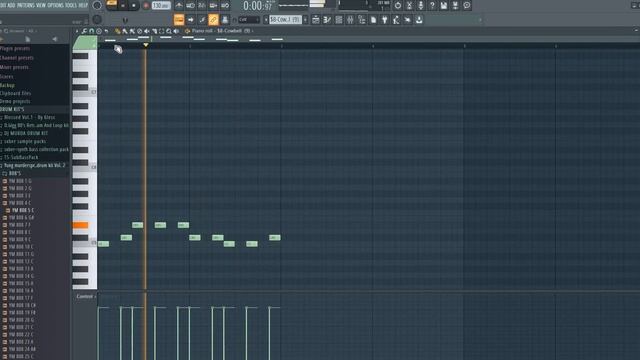Select piano roll zoom magnifier tool
Image resolution: width=640 pixels, height=360 pixels.
(169, 31)
